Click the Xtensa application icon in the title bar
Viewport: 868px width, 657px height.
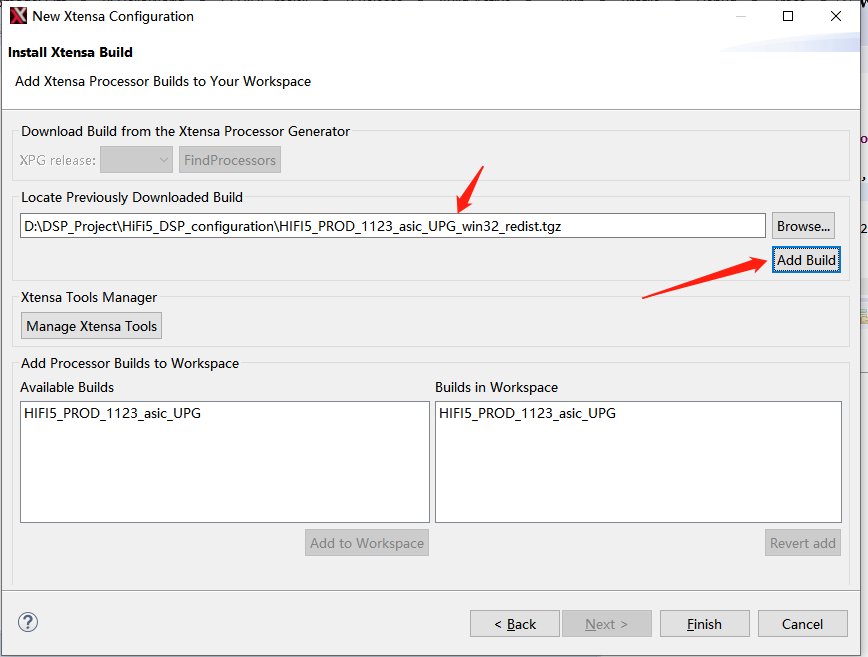(x=18, y=16)
